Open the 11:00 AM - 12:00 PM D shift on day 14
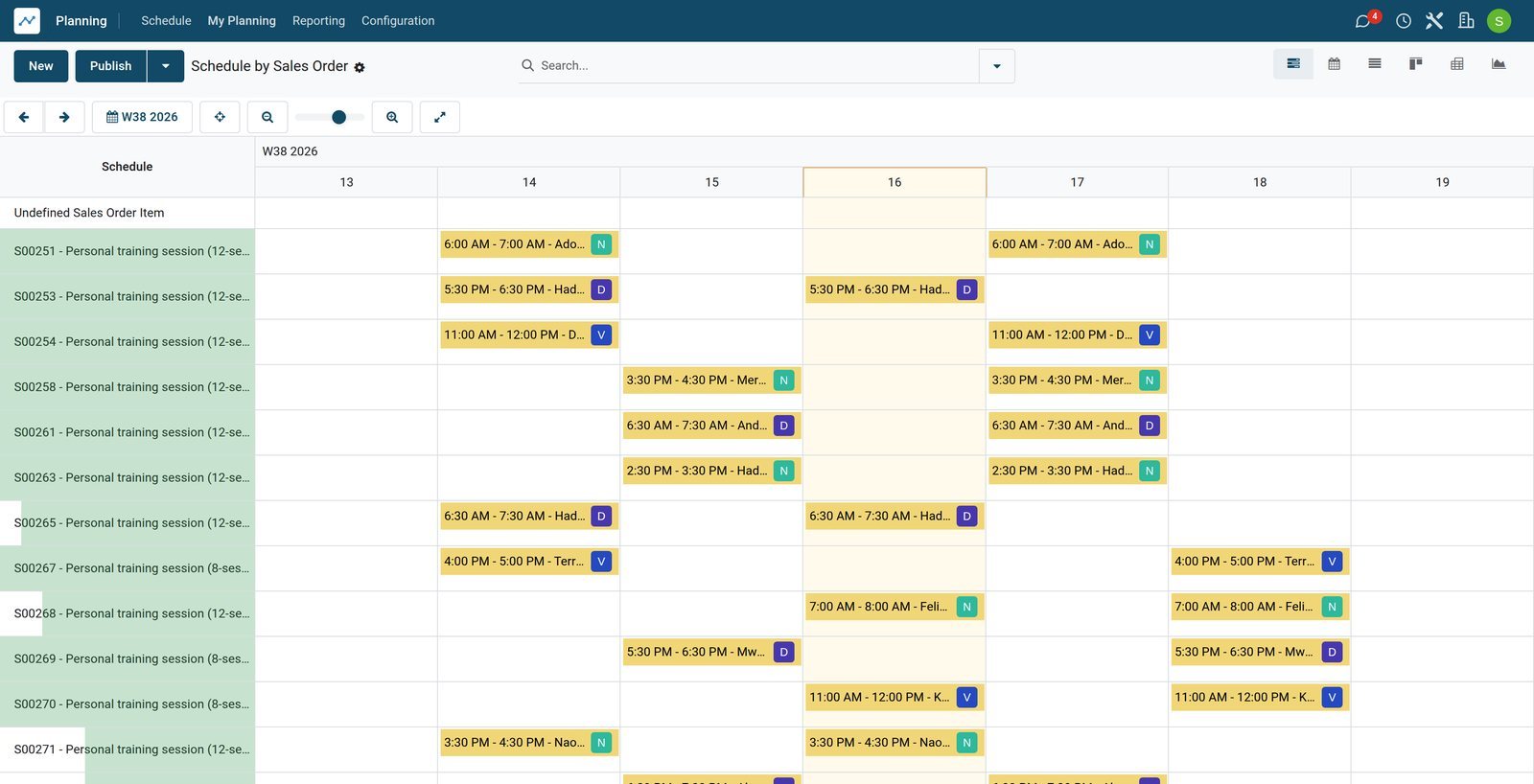The height and width of the screenshot is (784, 1534). (529, 334)
